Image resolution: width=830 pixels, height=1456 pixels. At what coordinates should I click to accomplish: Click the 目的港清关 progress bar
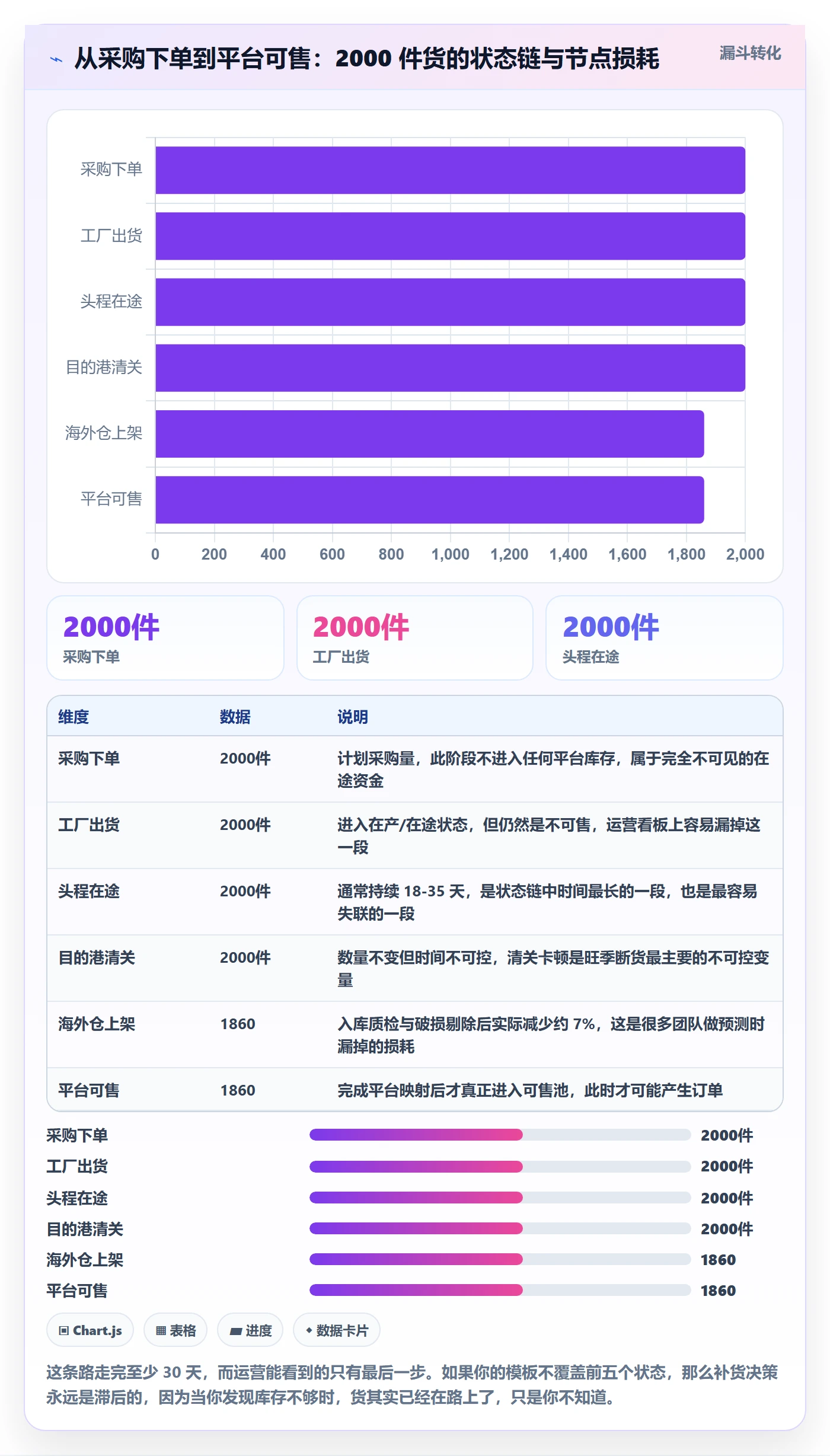[x=500, y=1228]
